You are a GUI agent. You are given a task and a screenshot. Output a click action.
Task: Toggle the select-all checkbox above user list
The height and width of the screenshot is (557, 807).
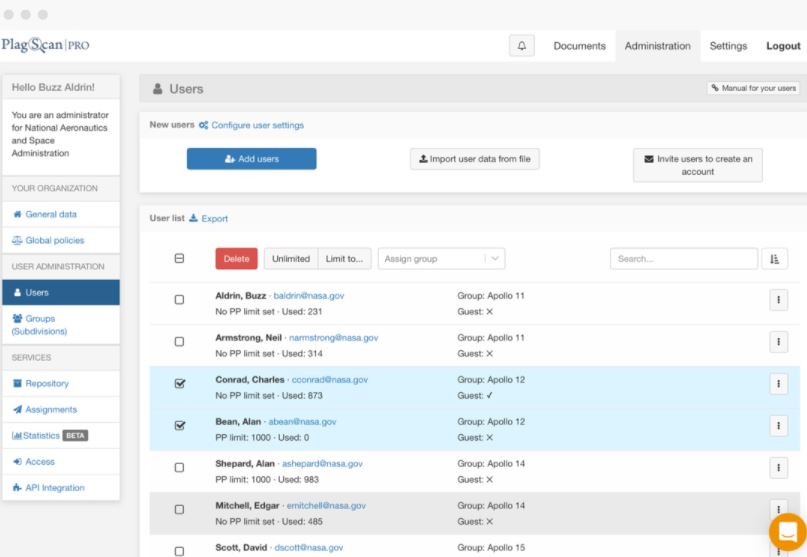coord(179,258)
